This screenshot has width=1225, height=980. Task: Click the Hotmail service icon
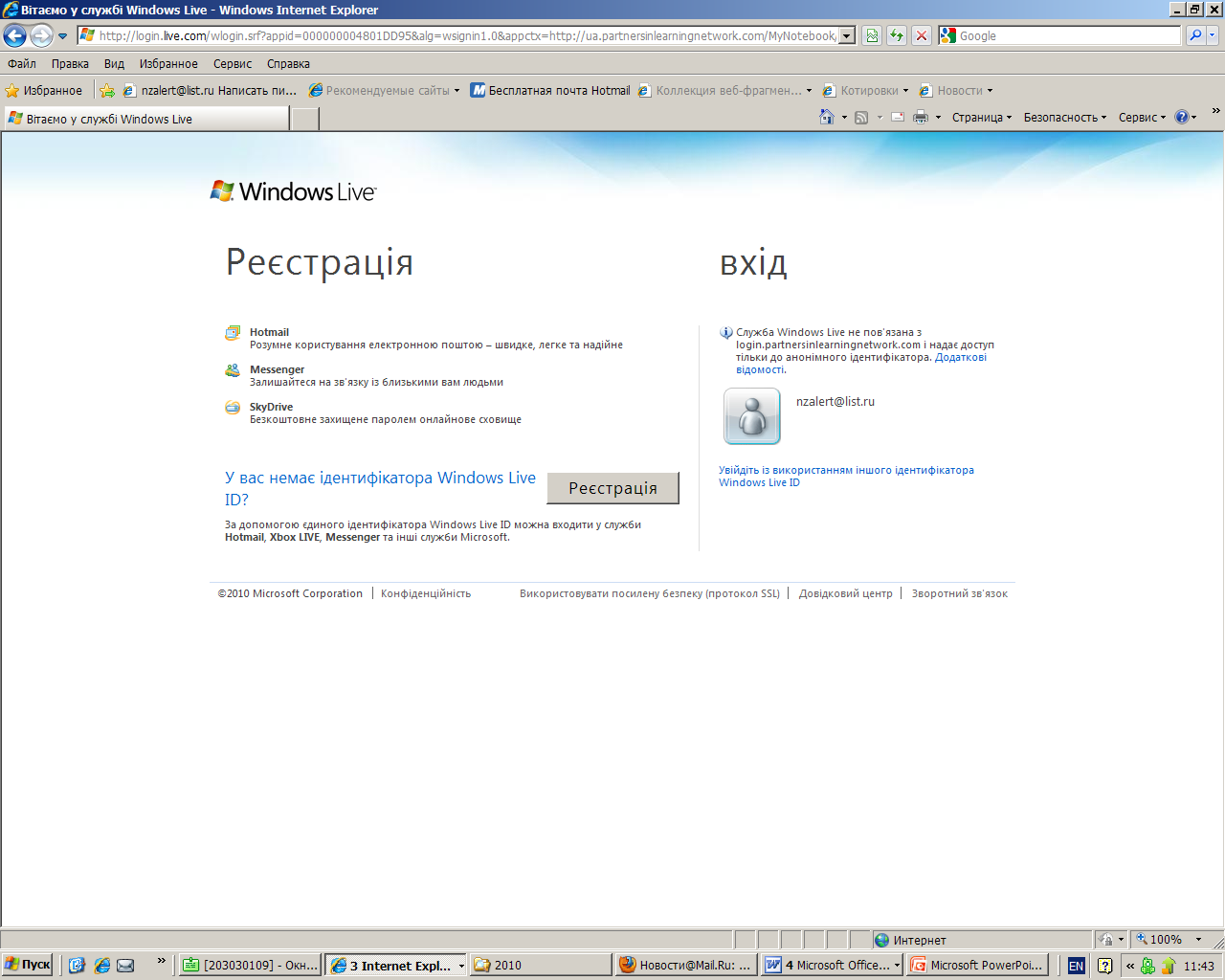[x=233, y=333]
